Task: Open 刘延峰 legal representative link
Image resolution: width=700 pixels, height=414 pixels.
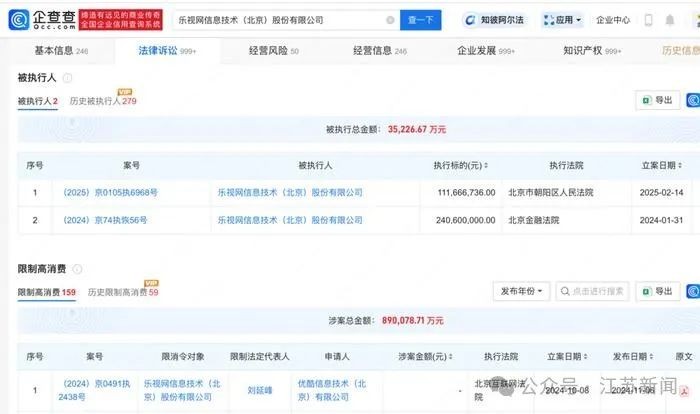Action: pyautogui.click(x=260, y=390)
